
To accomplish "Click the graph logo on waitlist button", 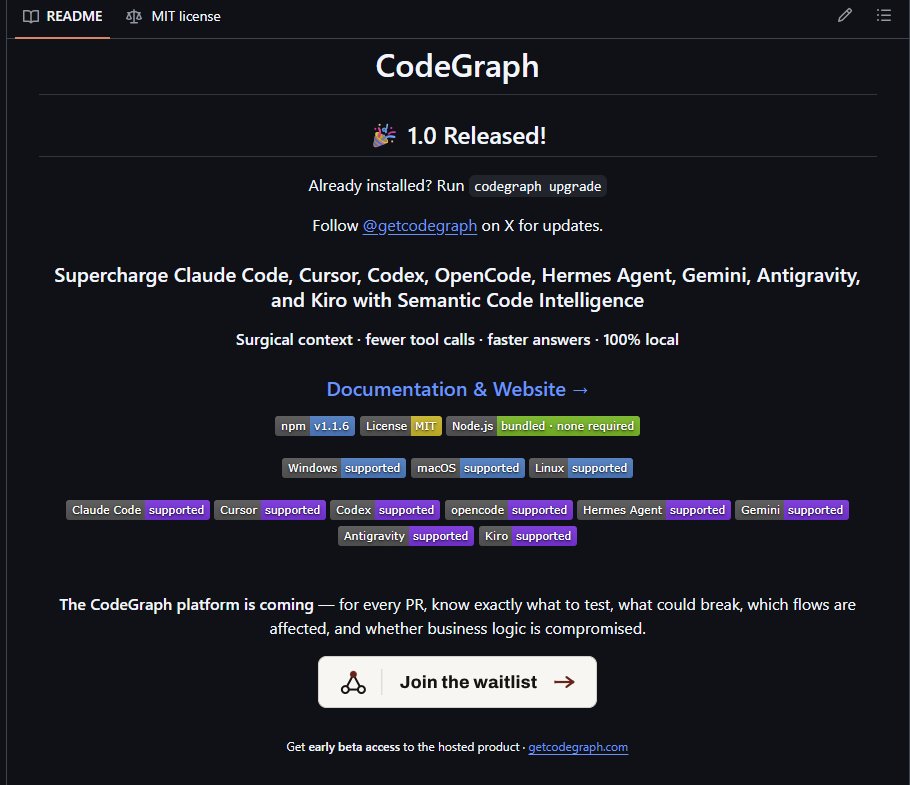I will point(353,682).
